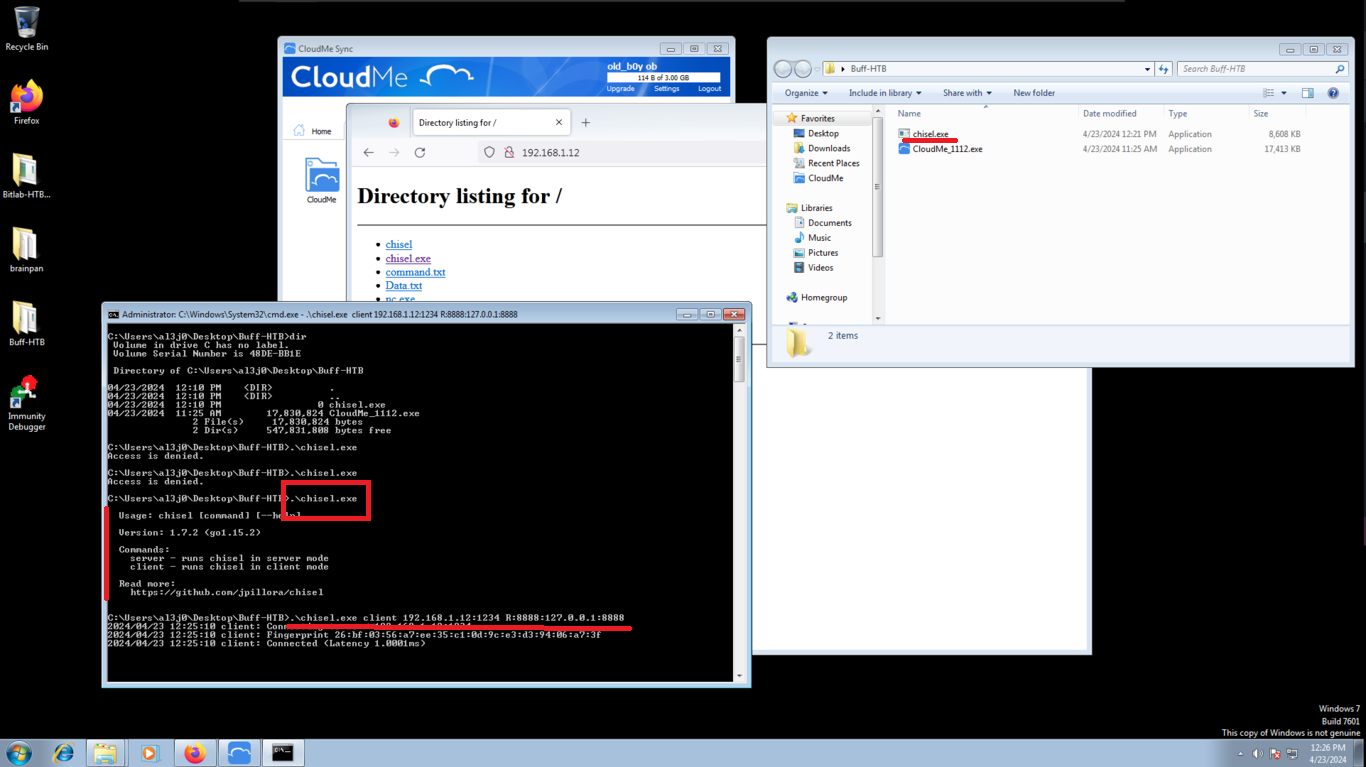The height and width of the screenshot is (767, 1366).
Task: Close the 'Directory listing for /' tab
Action: (x=559, y=123)
